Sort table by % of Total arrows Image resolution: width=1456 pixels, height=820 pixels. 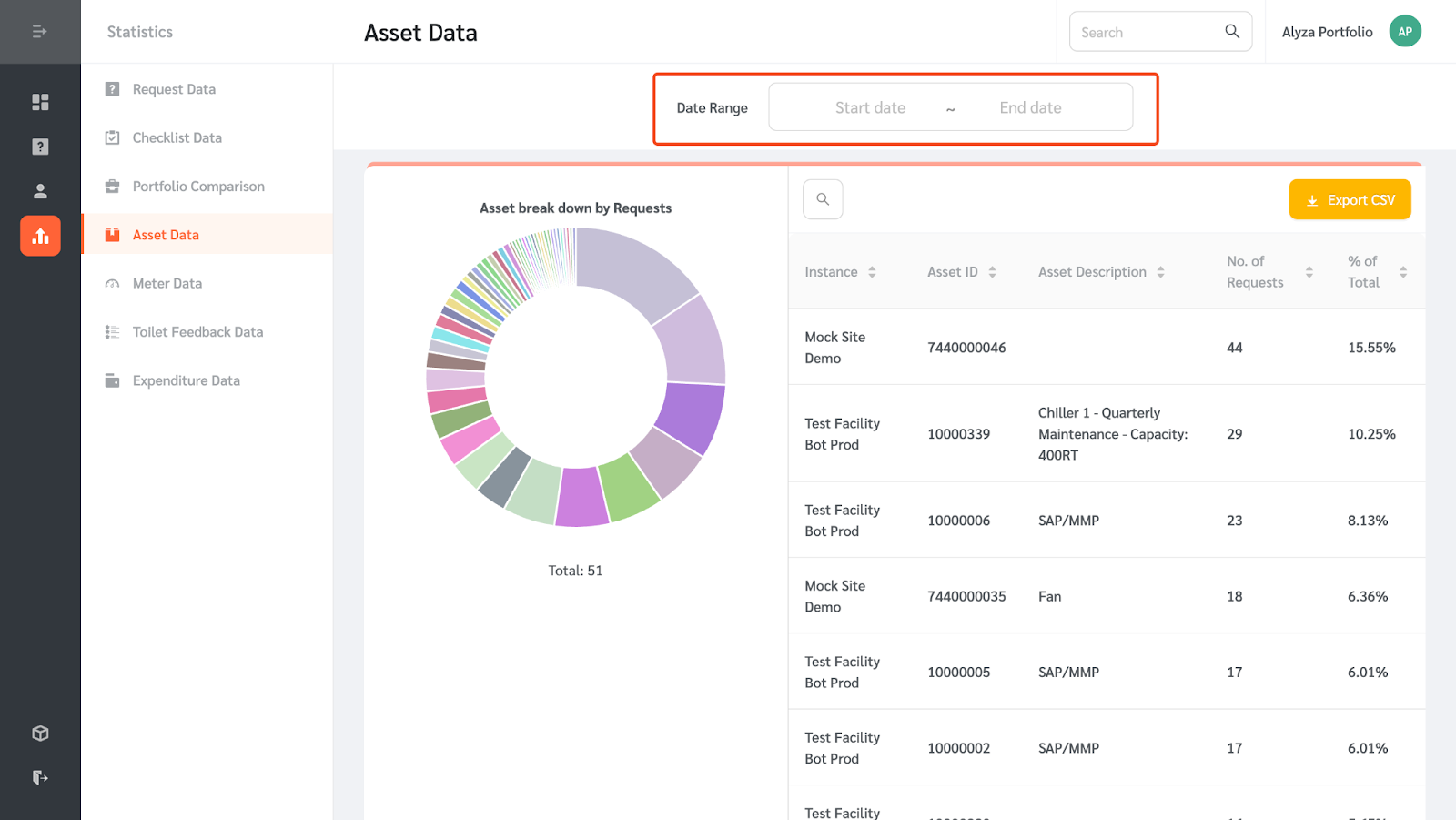[x=1403, y=272]
